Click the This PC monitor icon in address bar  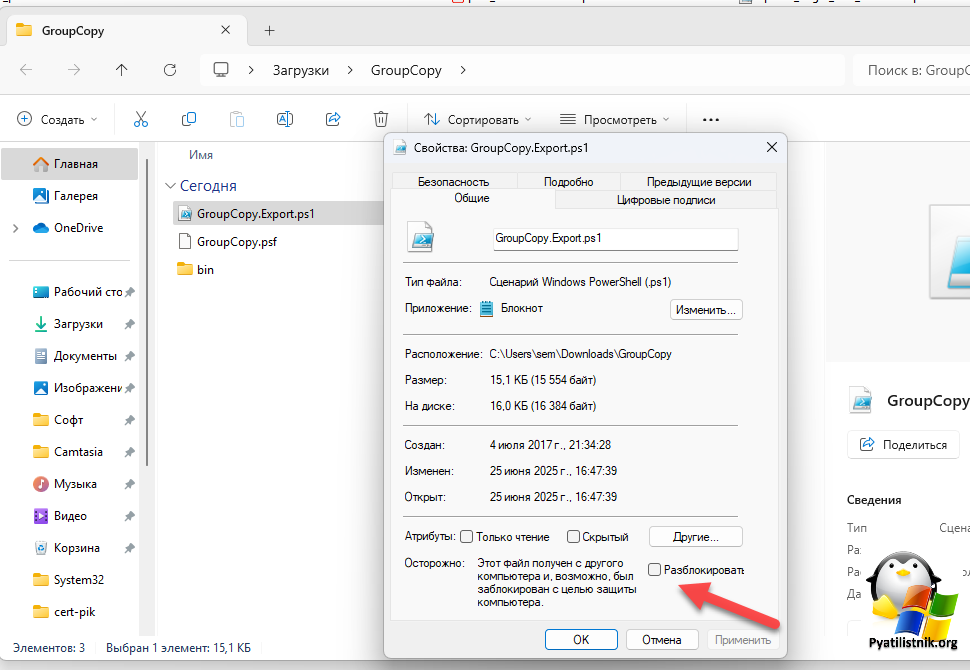click(x=221, y=70)
